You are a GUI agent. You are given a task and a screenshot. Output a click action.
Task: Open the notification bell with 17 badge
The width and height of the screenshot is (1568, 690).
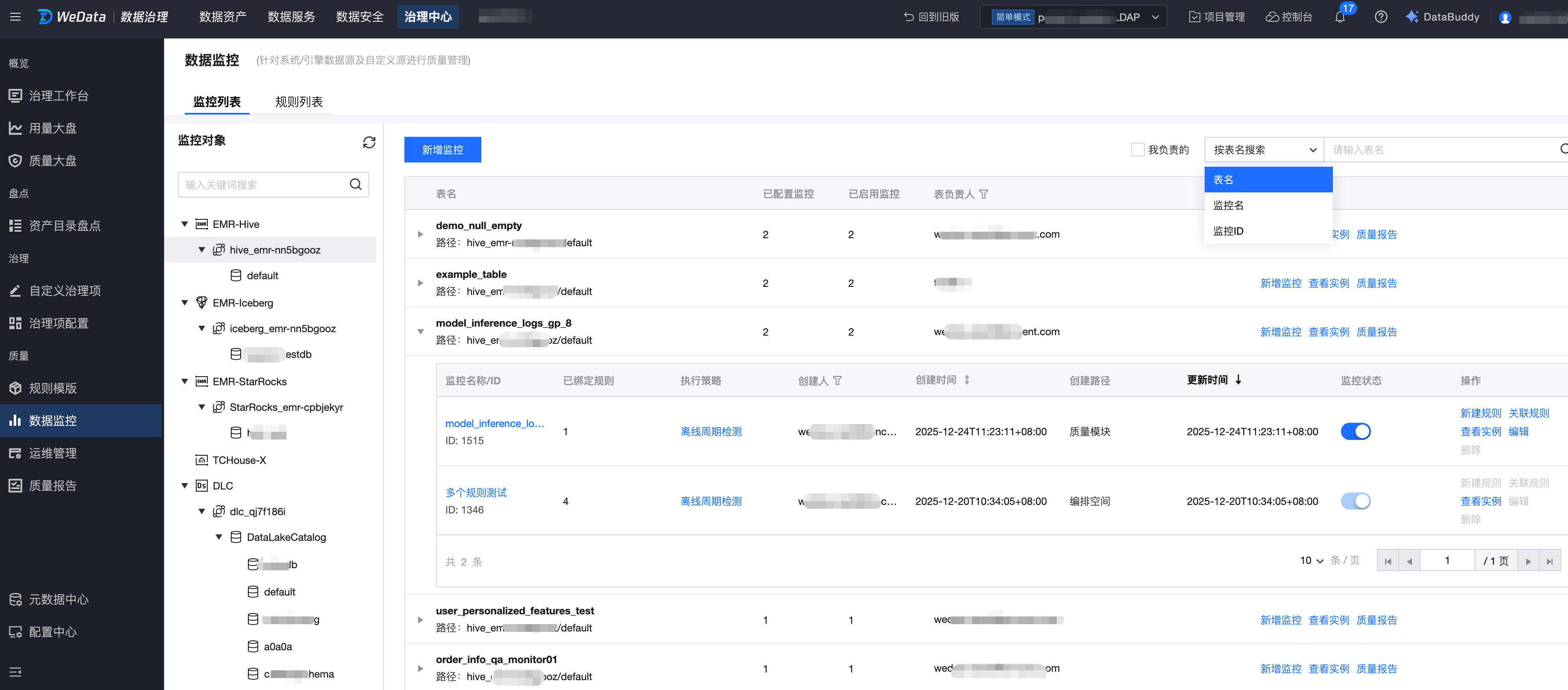tap(1340, 17)
